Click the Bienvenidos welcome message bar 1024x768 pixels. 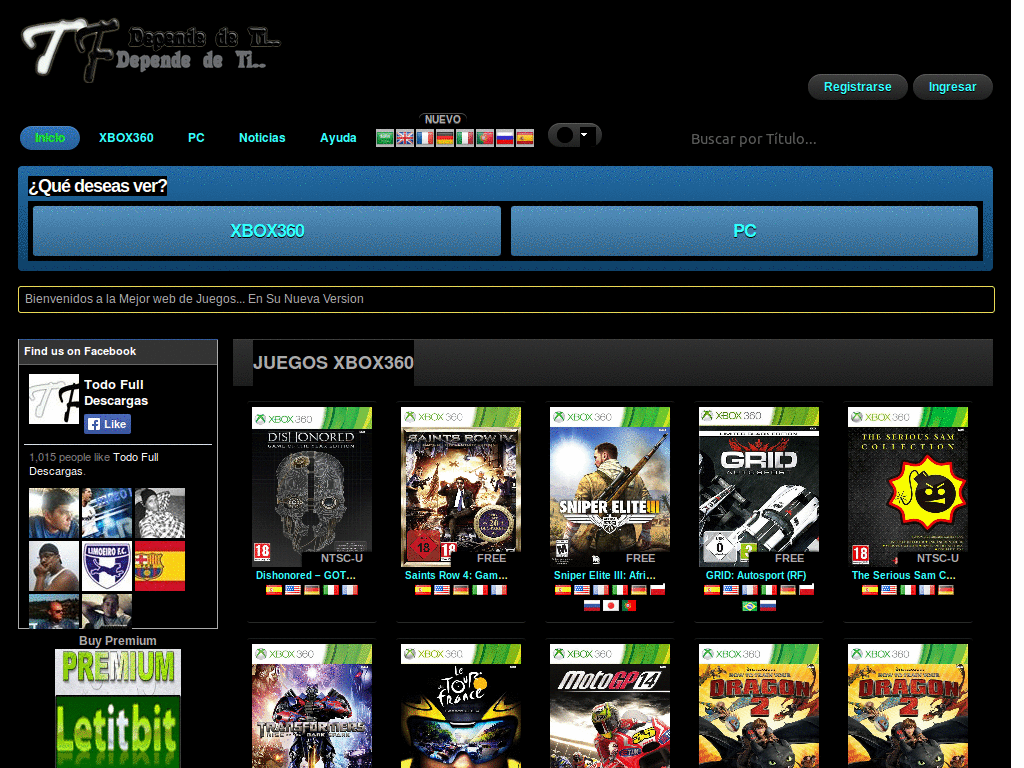(x=506, y=299)
